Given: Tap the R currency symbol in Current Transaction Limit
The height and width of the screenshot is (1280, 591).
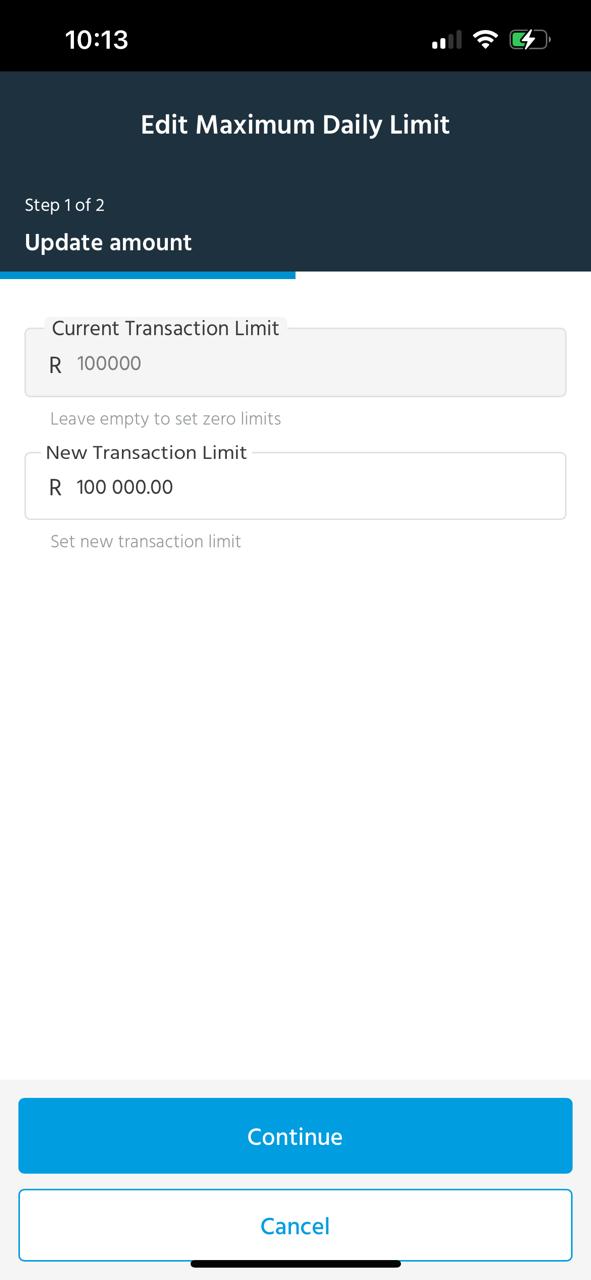Looking at the screenshot, I should tap(55, 365).
